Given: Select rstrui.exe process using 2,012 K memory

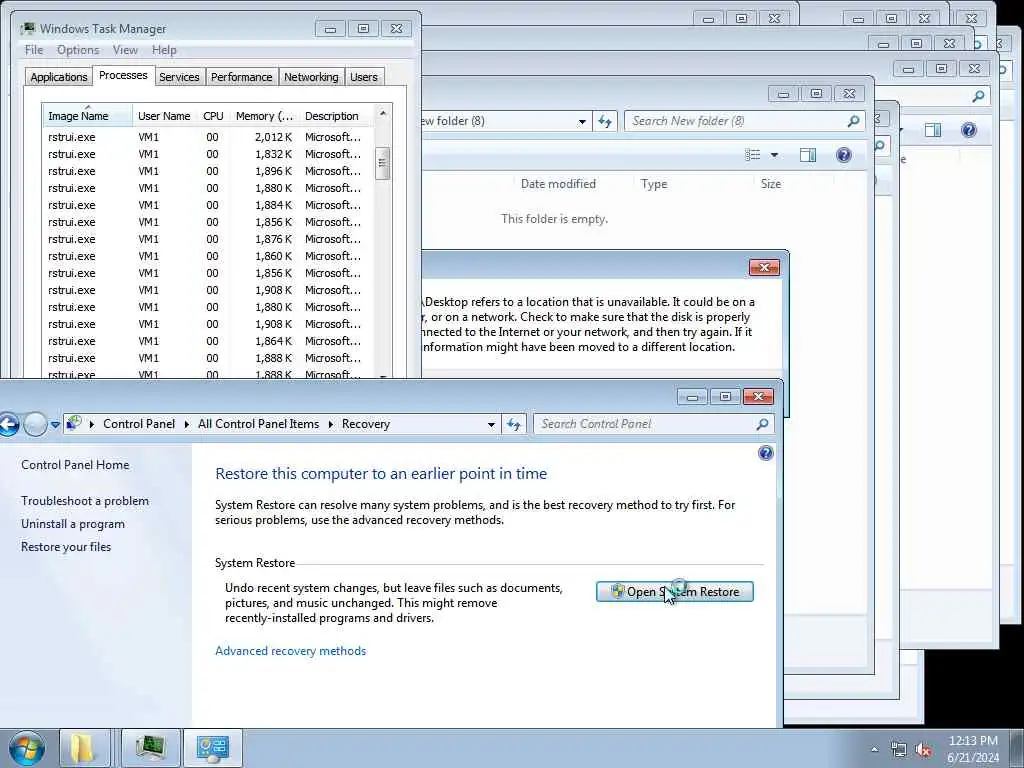Looking at the screenshot, I should pos(208,137).
